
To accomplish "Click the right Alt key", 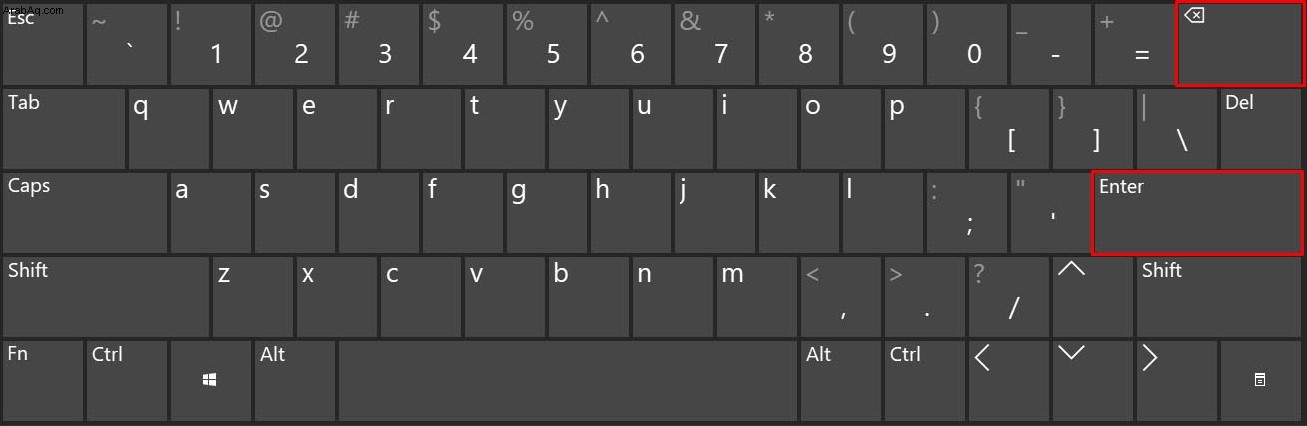I will [840, 380].
